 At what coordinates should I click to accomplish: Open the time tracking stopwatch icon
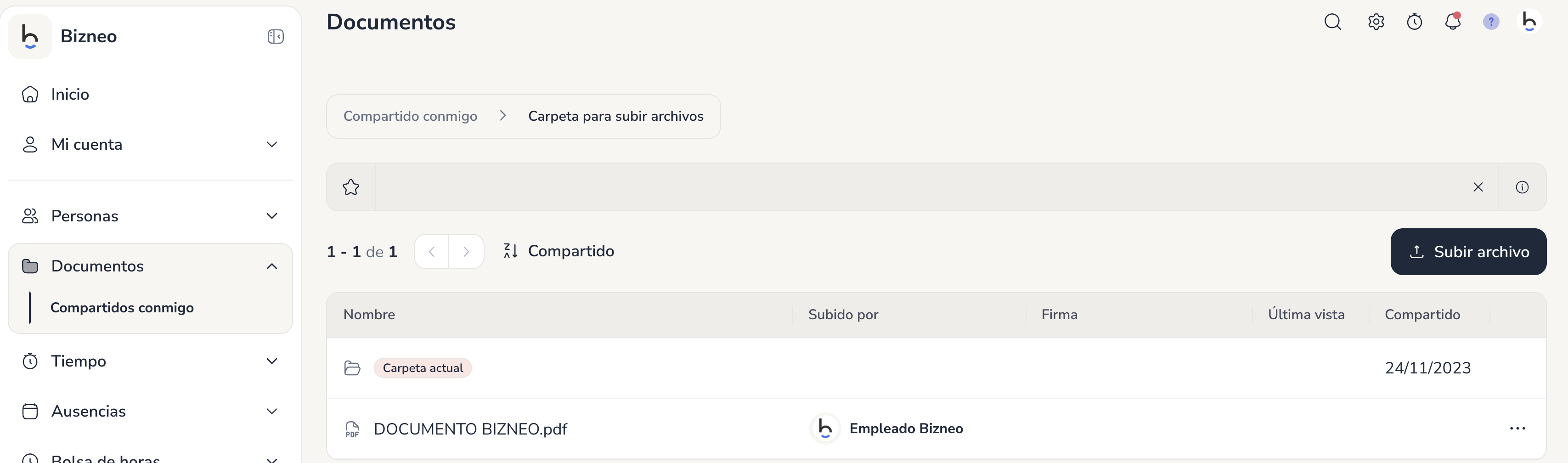[1414, 22]
